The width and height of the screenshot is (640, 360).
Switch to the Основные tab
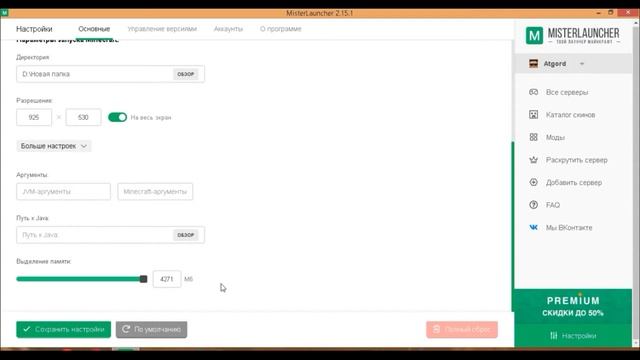click(x=94, y=29)
